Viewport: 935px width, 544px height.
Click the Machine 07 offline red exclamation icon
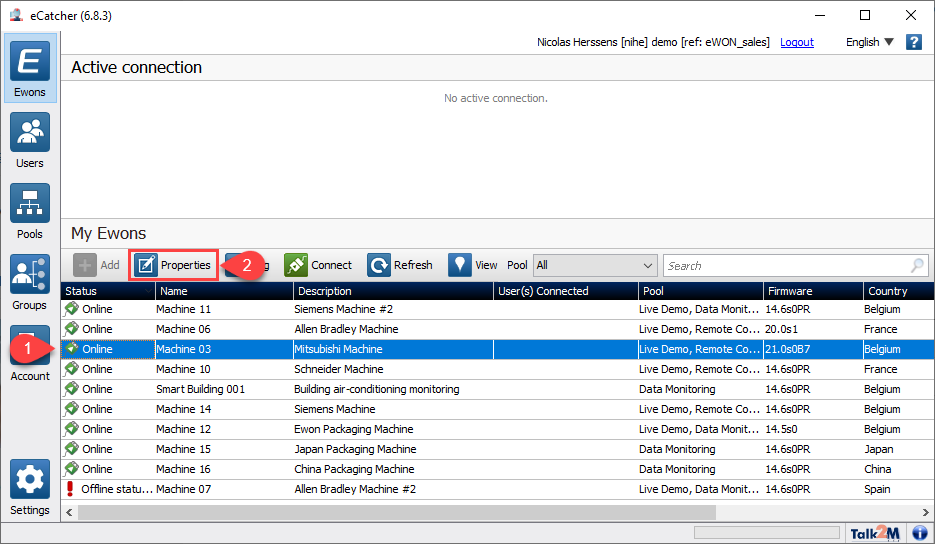(70, 489)
